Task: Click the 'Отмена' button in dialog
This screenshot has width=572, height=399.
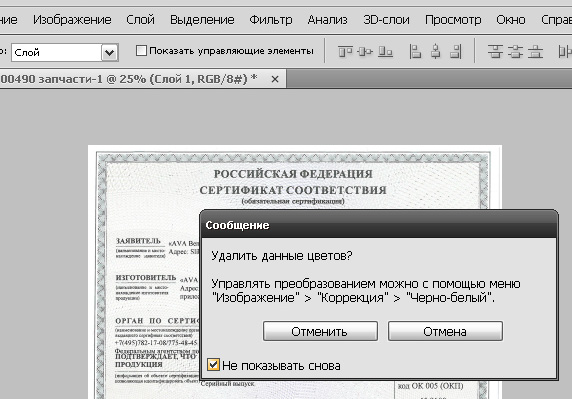Action: click(445, 331)
